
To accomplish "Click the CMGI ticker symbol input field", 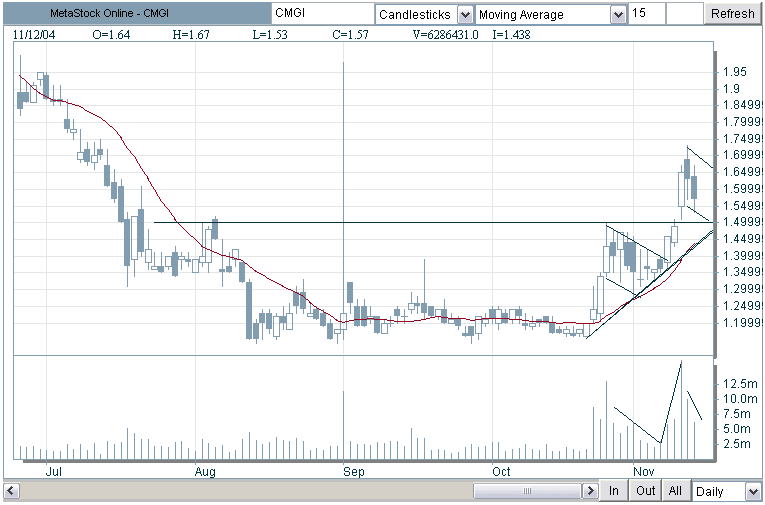I will [x=322, y=13].
